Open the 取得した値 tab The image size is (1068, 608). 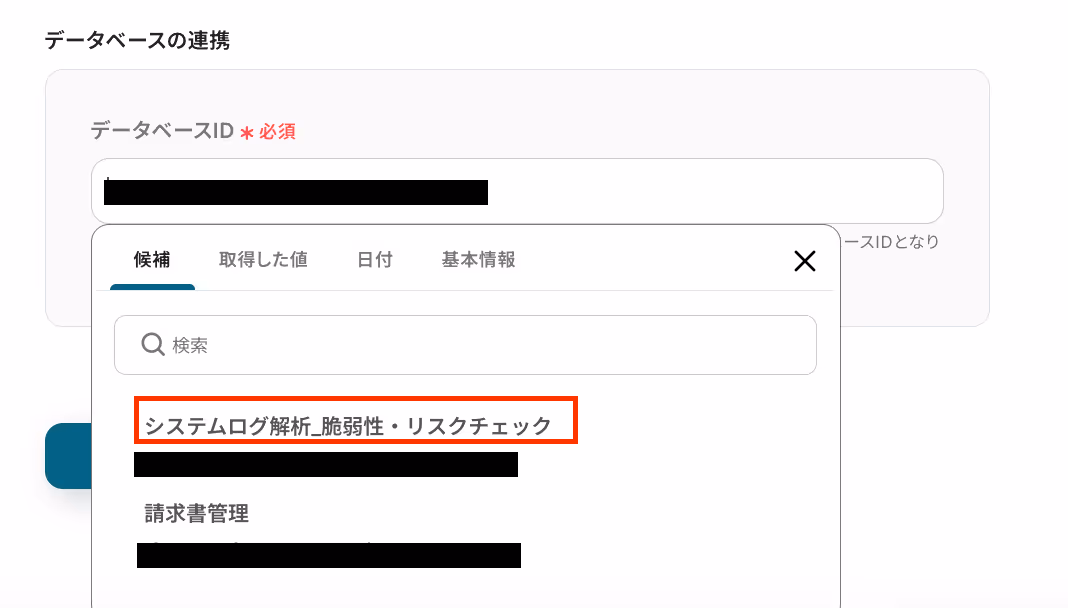[263, 259]
